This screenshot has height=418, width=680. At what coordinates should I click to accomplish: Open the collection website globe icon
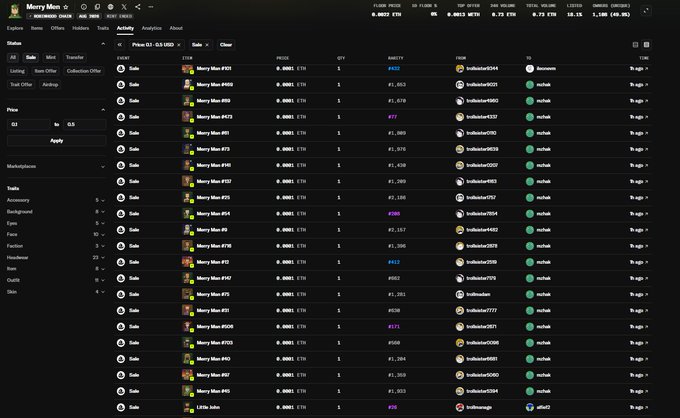111,7
